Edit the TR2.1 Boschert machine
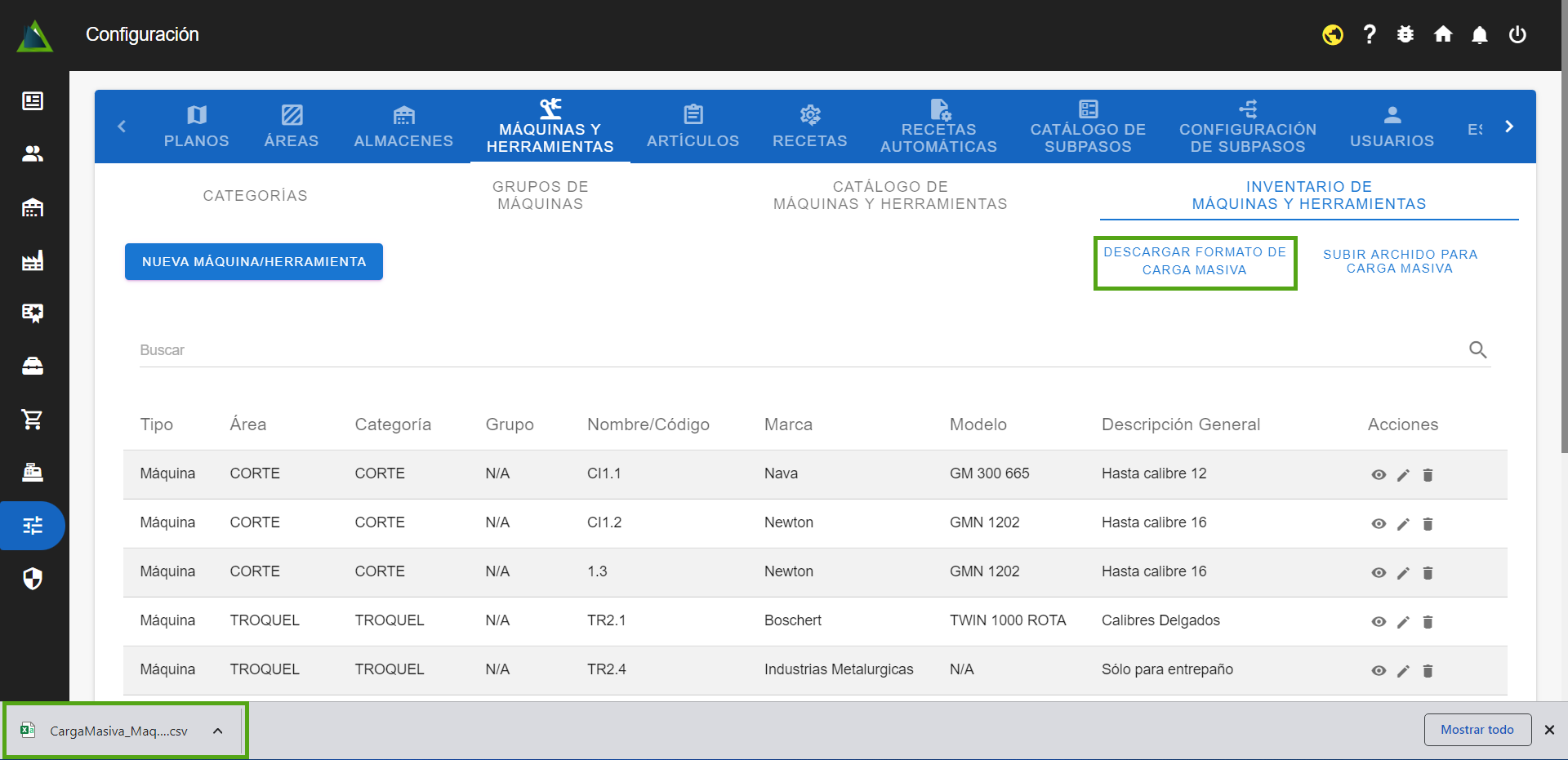The height and width of the screenshot is (760, 1568). click(1403, 622)
